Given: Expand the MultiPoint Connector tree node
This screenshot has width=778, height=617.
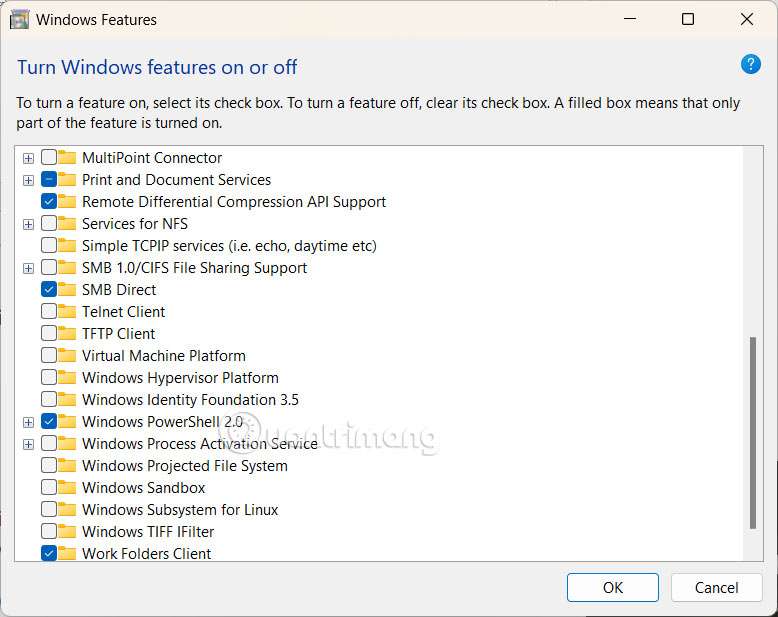Looking at the screenshot, I should tap(28, 158).
